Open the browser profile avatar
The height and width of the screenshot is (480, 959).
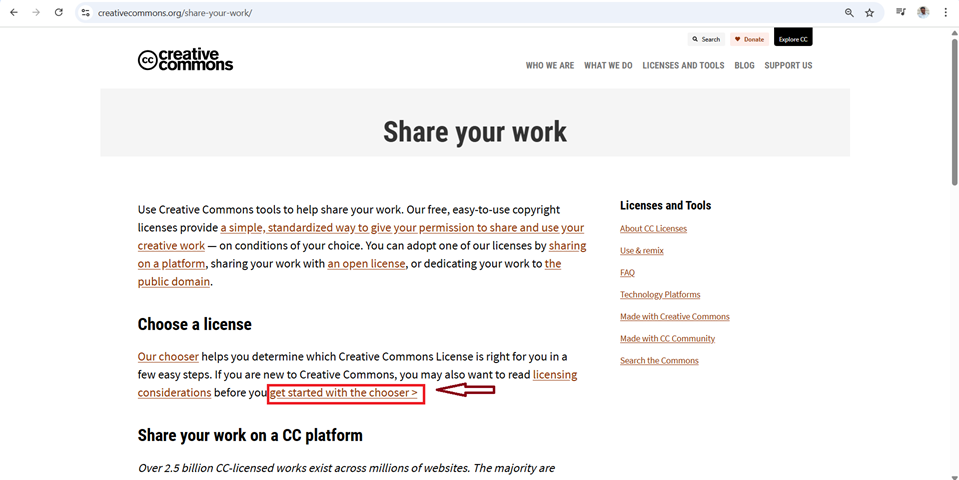pyautogui.click(x=923, y=12)
